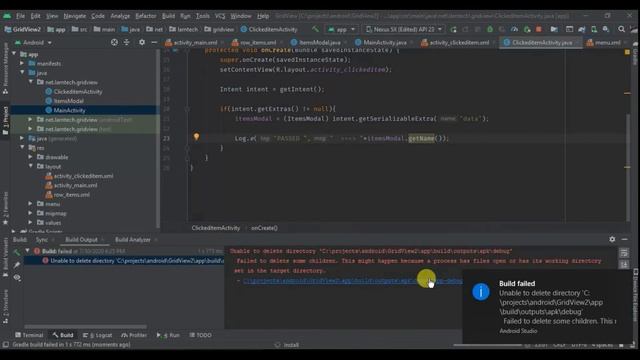The image size is (640, 360).
Task: Open the Terminal tool window
Action: pyautogui.click(x=29, y=335)
